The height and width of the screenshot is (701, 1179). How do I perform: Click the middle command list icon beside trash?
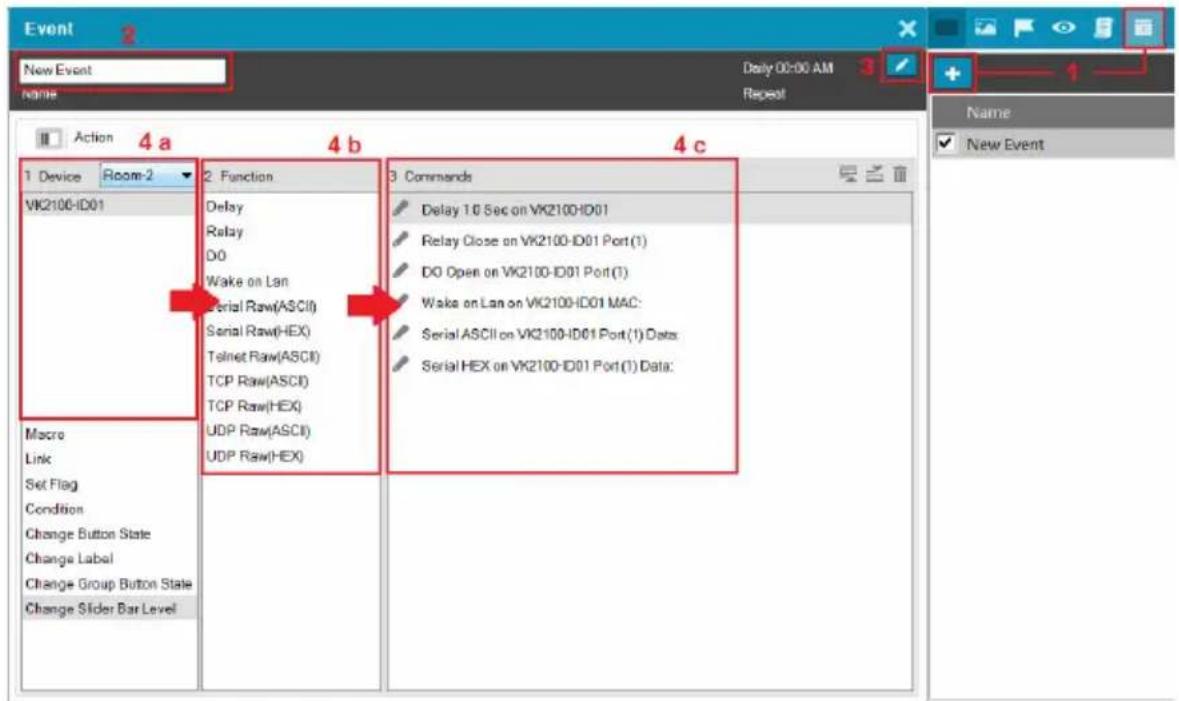click(x=874, y=174)
